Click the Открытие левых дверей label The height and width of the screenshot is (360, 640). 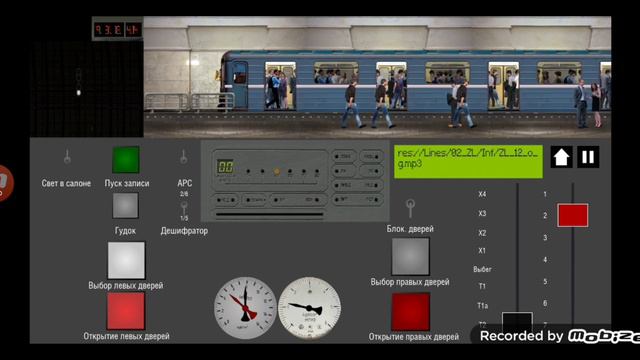pyautogui.click(x=127, y=336)
